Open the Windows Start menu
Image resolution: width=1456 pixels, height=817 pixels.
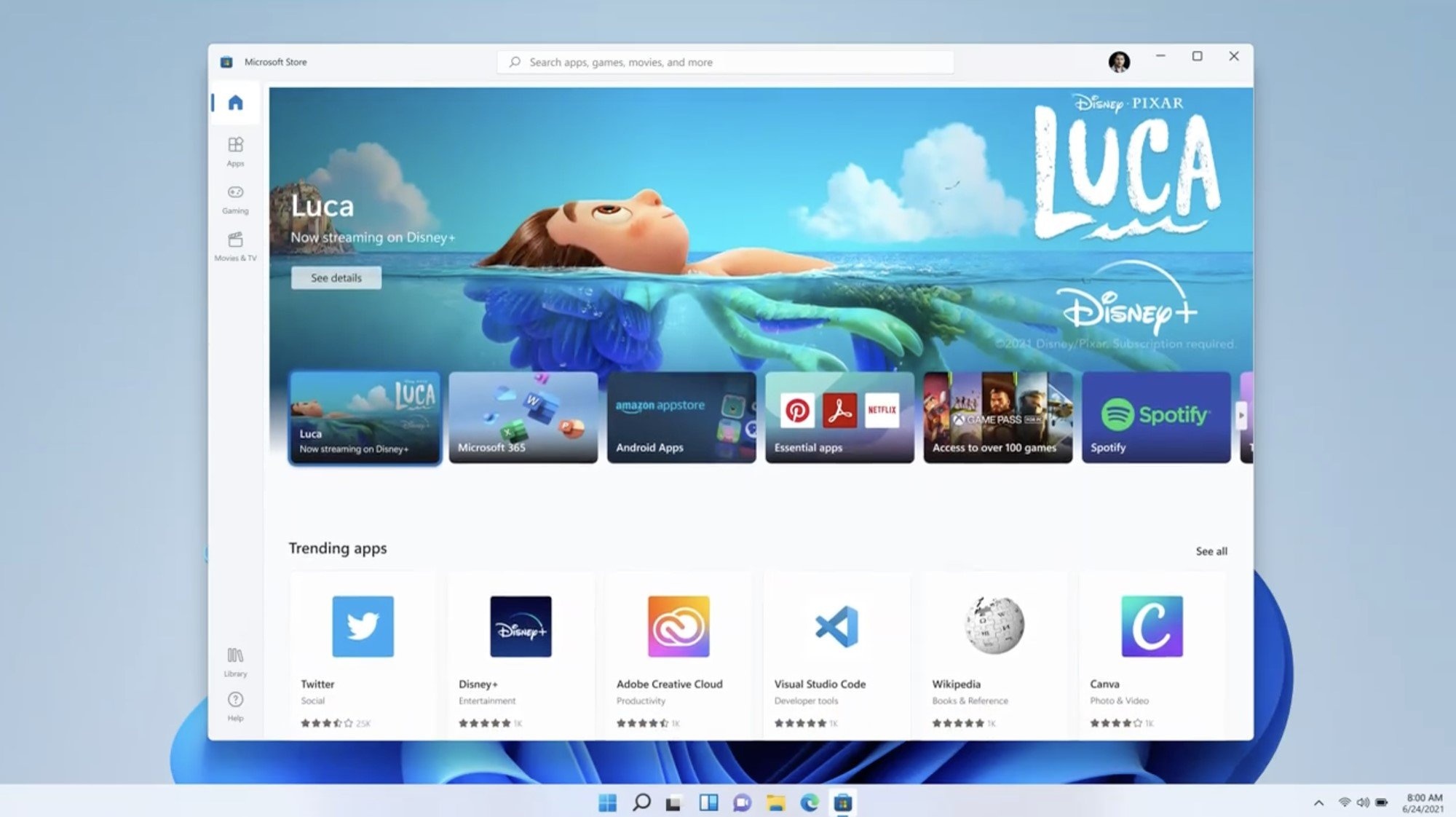point(607,802)
